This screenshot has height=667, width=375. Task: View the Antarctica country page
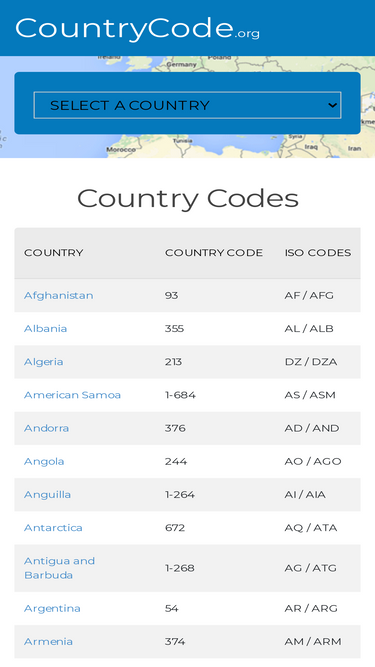(53, 527)
